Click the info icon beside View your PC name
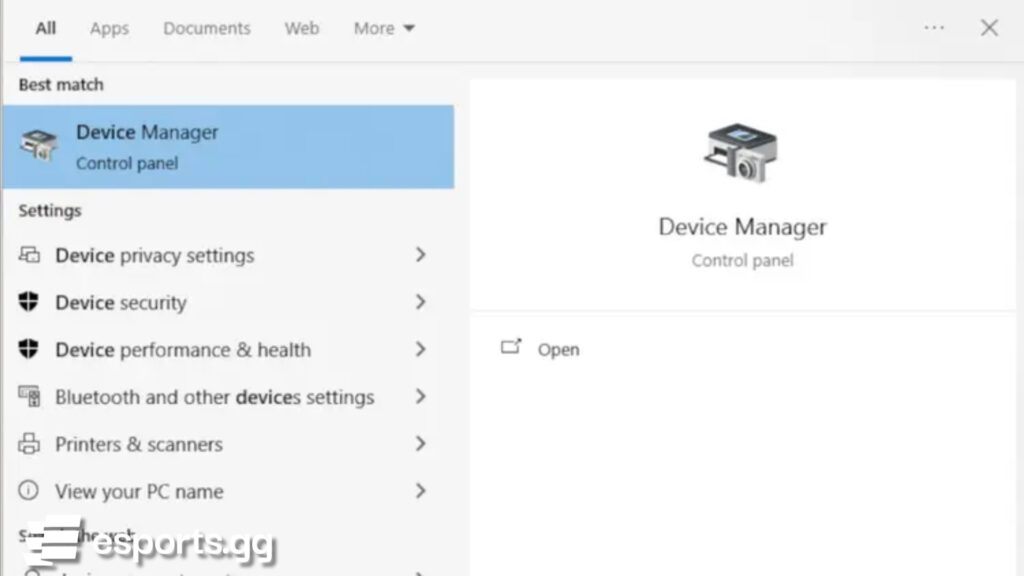This screenshot has width=1024, height=576. point(29,491)
